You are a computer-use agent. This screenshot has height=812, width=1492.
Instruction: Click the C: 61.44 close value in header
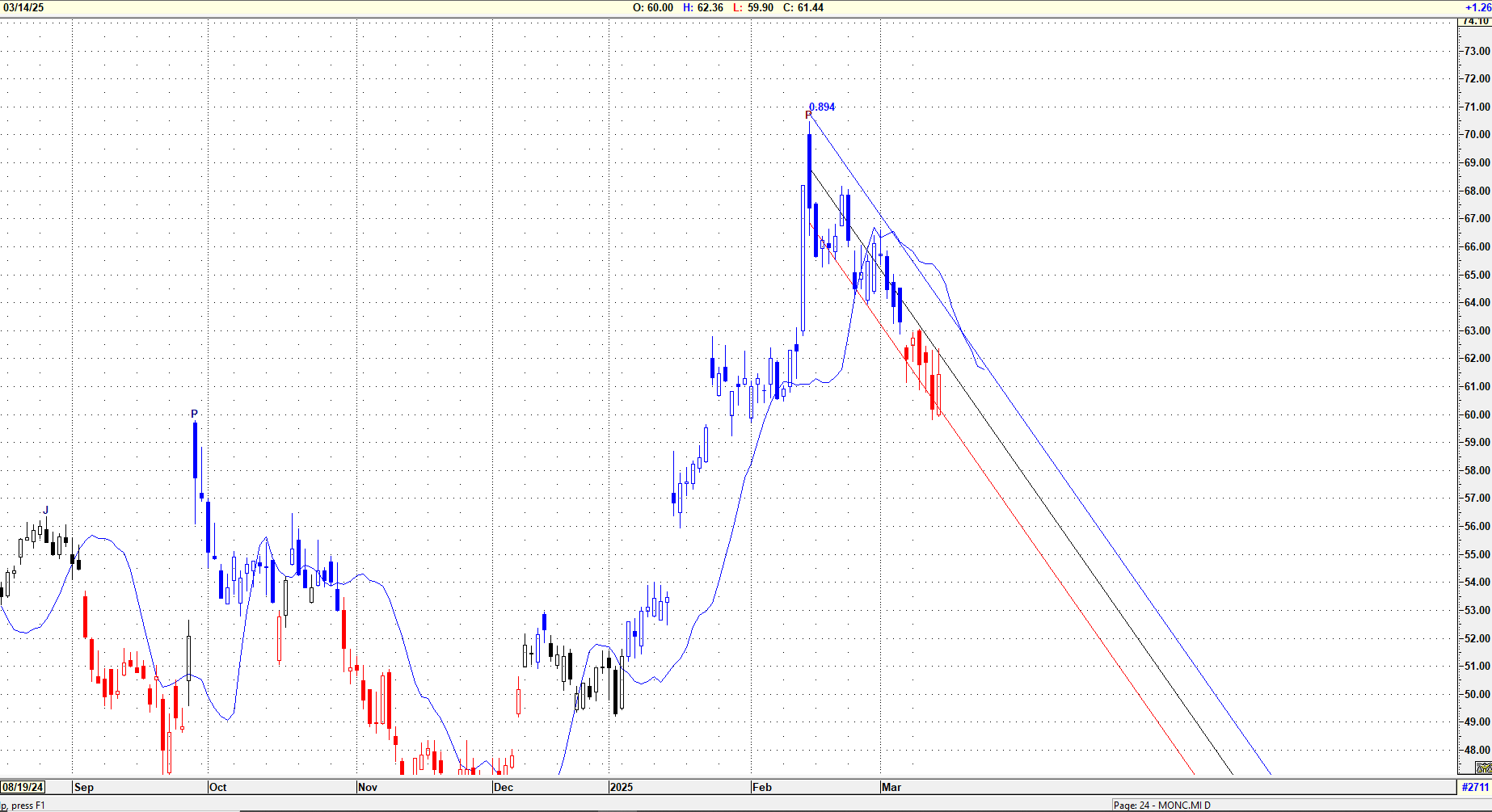tap(803, 7)
